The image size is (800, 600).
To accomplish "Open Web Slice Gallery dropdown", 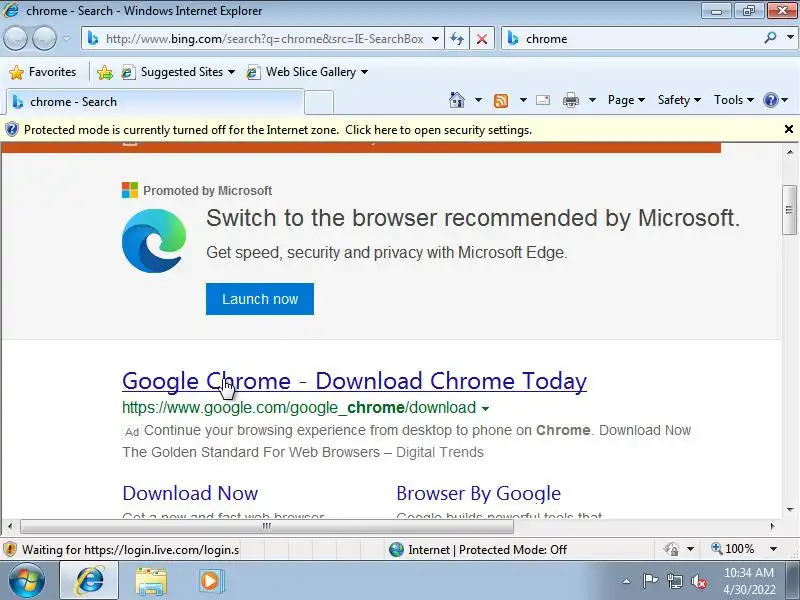I will click(307, 72).
